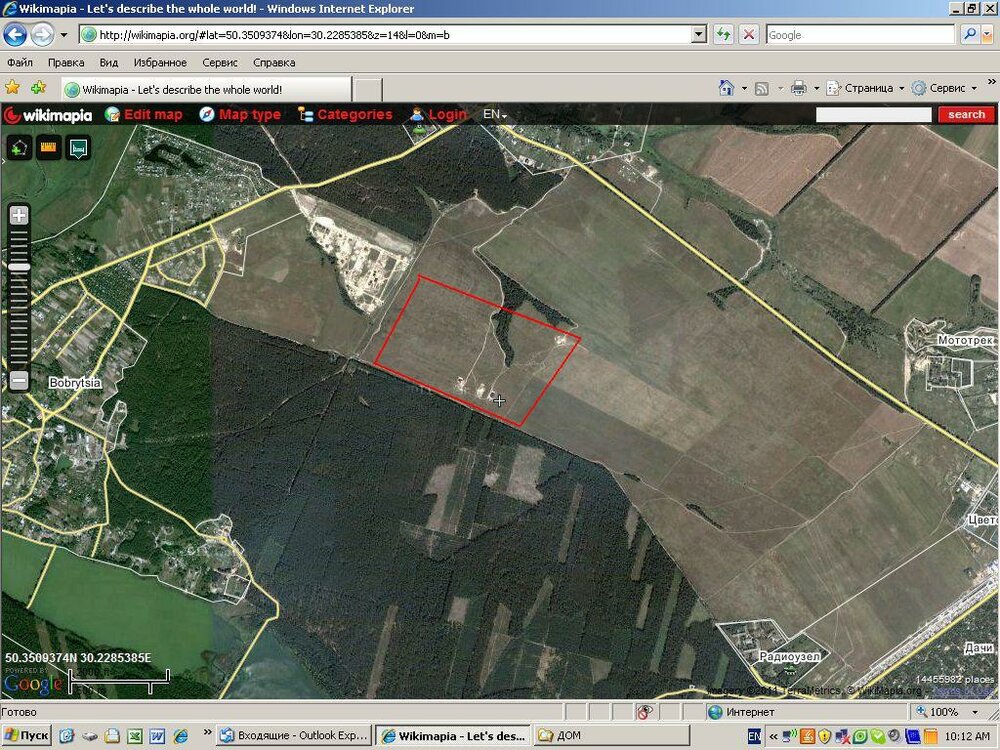
Task: Switch to Входящие - Outlook Express taskbar window
Action: 294,735
